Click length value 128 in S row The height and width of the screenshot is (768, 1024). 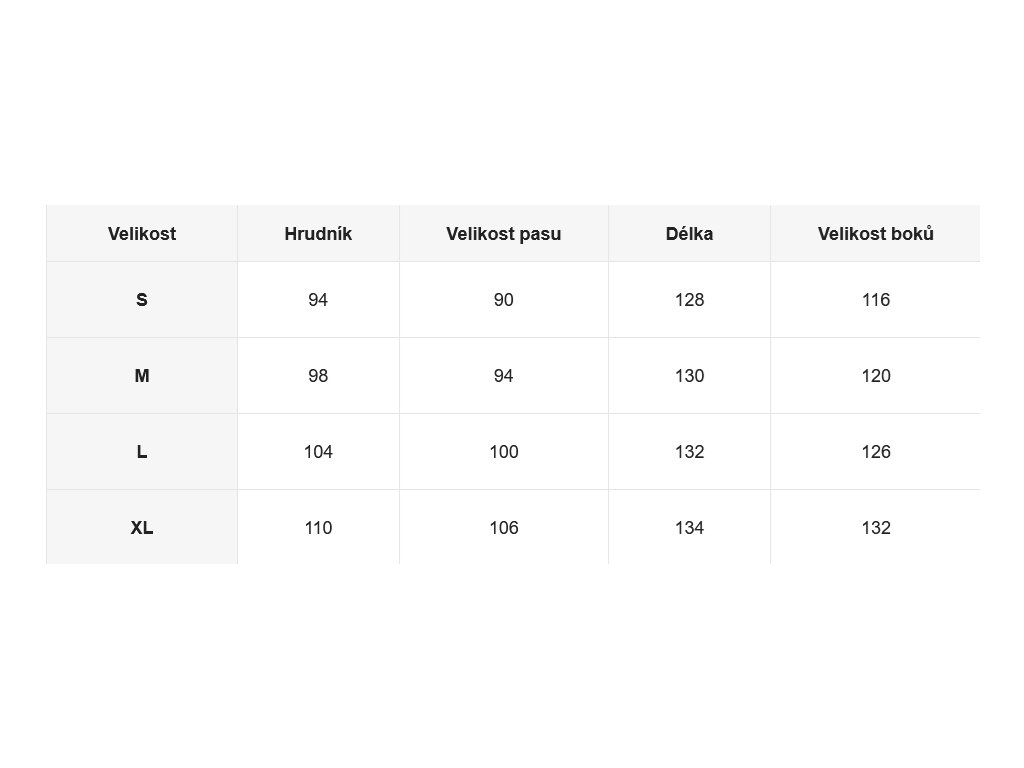[689, 300]
